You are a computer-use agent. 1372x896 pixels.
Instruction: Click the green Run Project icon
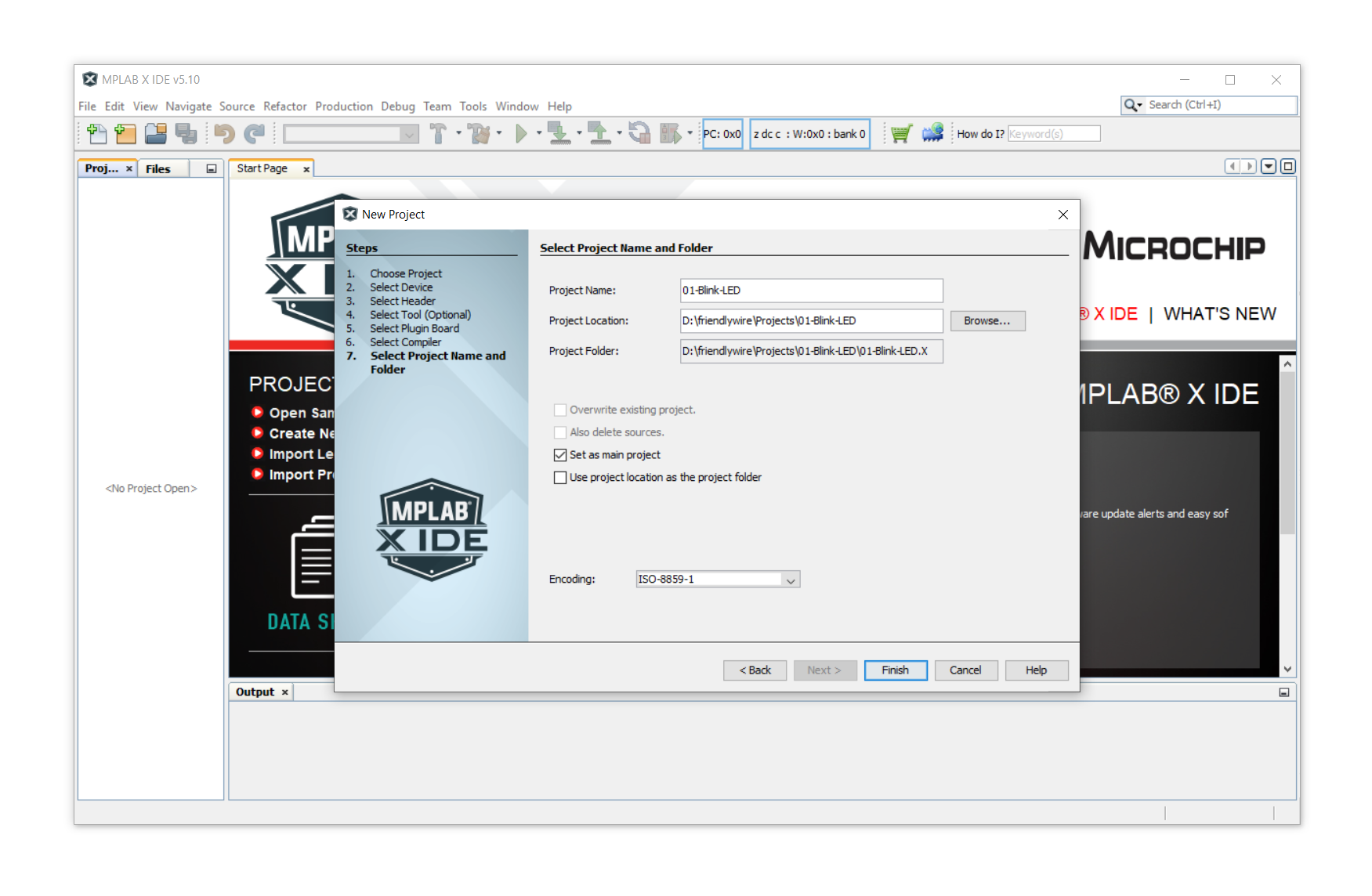point(521,134)
